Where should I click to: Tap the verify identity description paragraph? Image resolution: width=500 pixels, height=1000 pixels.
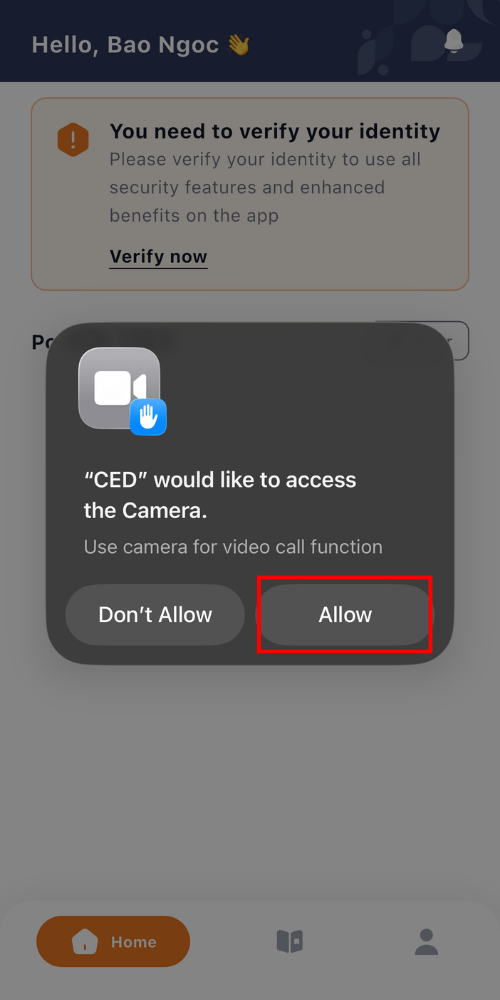pyautogui.click(x=265, y=188)
